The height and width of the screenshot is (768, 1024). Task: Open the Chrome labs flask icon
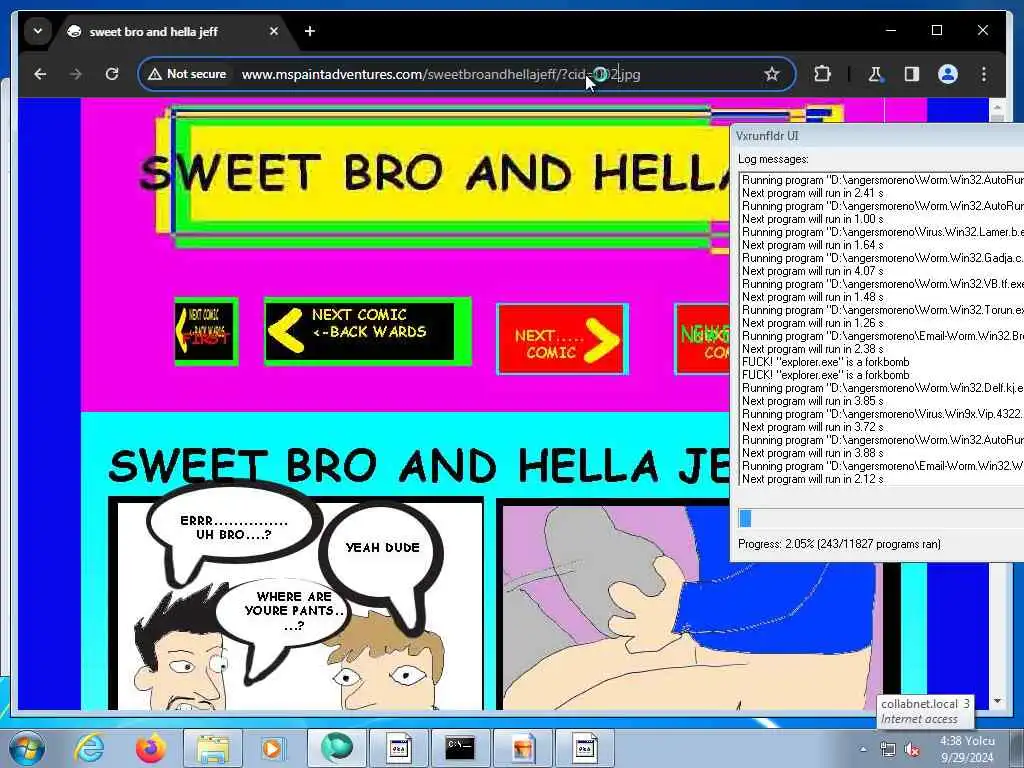click(875, 74)
